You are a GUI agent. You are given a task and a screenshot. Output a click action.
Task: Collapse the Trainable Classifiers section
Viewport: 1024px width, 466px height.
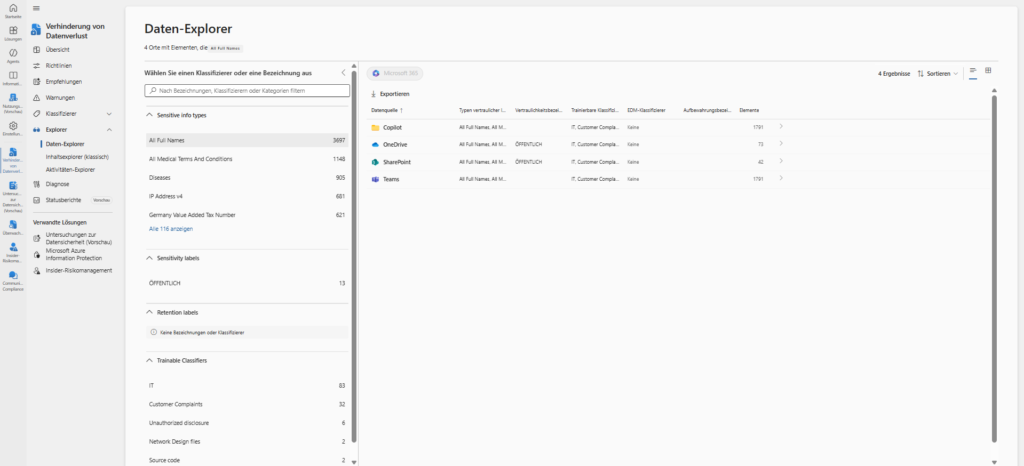point(149,359)
